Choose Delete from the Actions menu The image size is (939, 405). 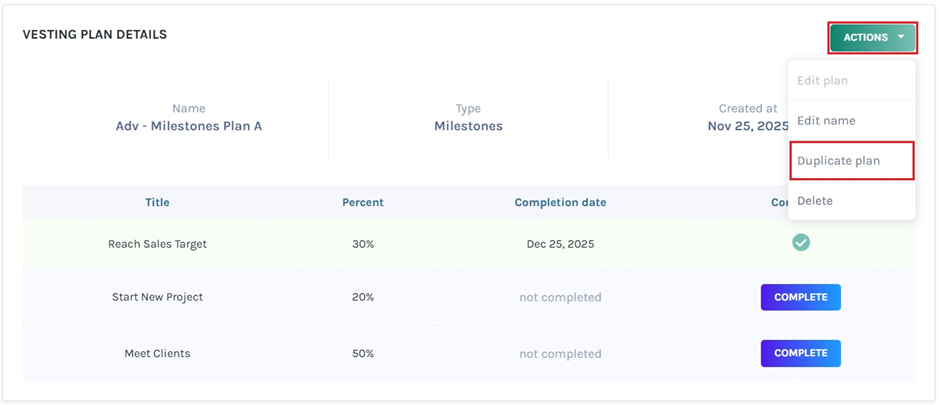(x=815, y=200)
